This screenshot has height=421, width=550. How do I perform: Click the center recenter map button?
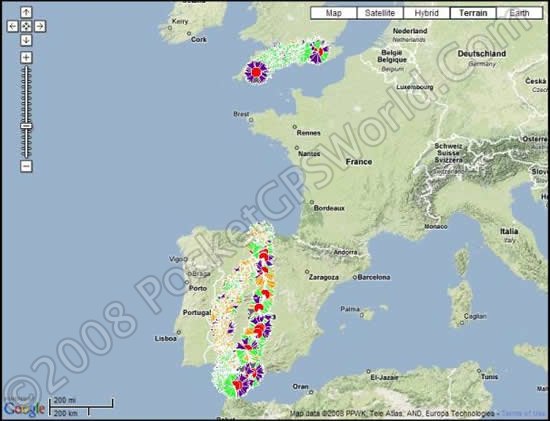[26, 26]
